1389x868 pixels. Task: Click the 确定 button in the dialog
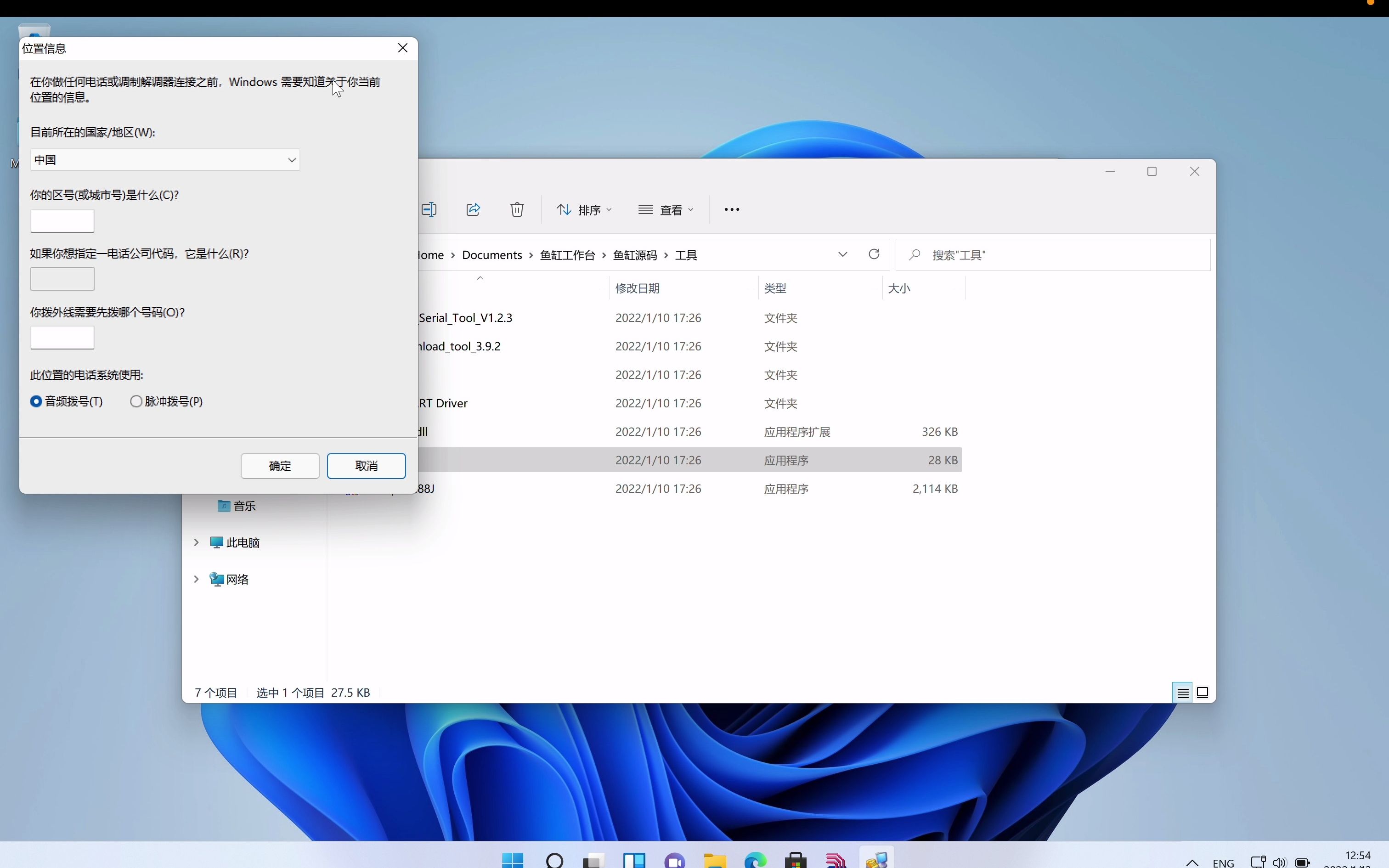280,466
